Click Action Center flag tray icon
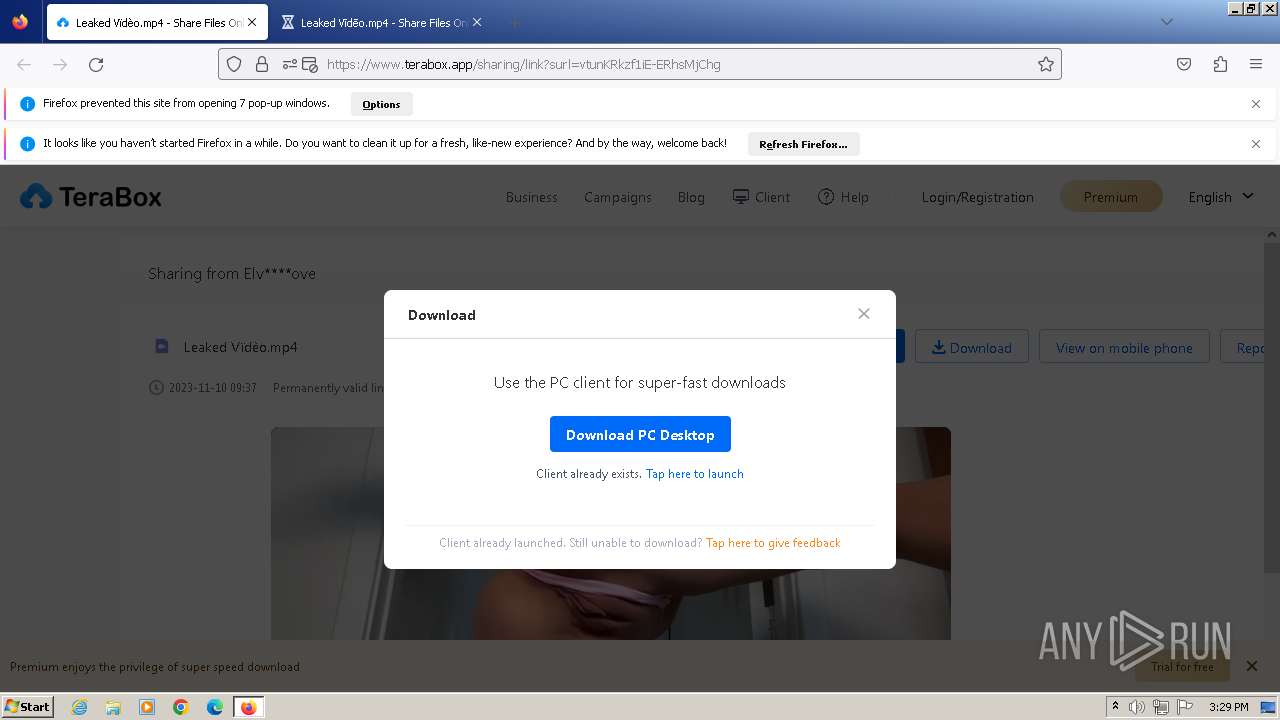This screenshot has width=1280, height=720. pyautogui.click(x=1185, y=707)
